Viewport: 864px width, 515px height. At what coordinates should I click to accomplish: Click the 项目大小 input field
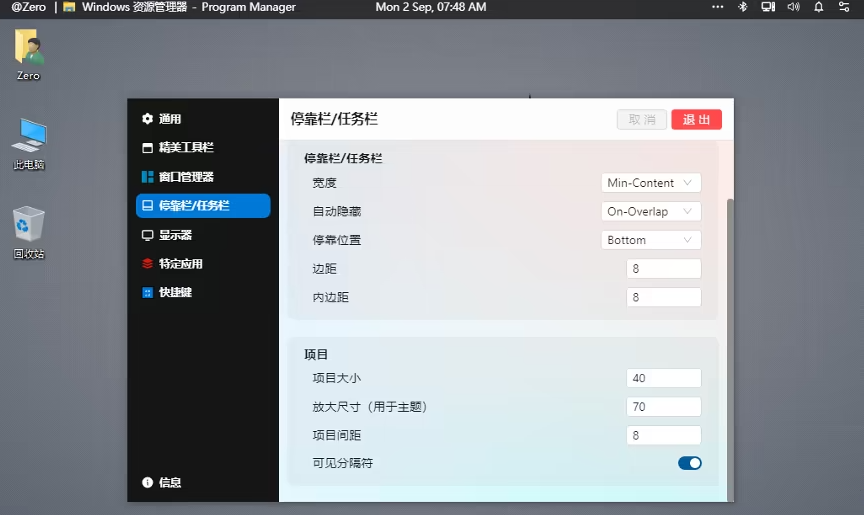click(663, 378)
